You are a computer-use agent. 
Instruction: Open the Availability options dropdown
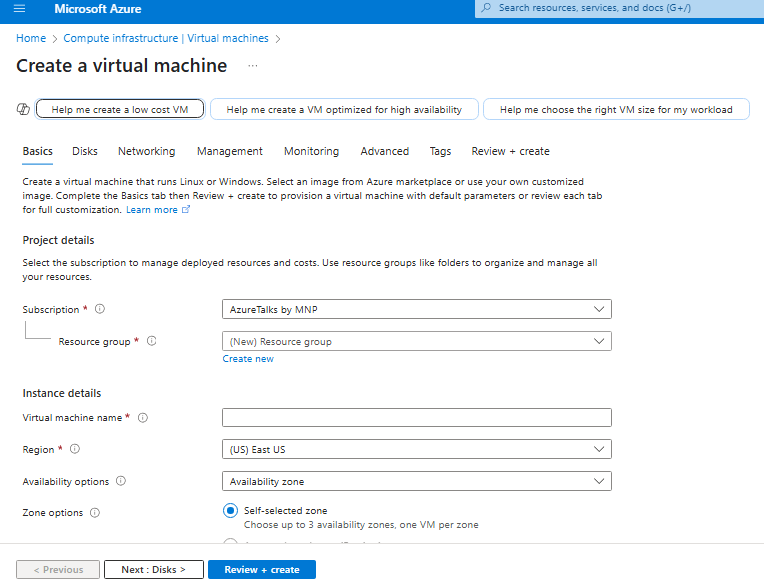[x=417, y=481]
